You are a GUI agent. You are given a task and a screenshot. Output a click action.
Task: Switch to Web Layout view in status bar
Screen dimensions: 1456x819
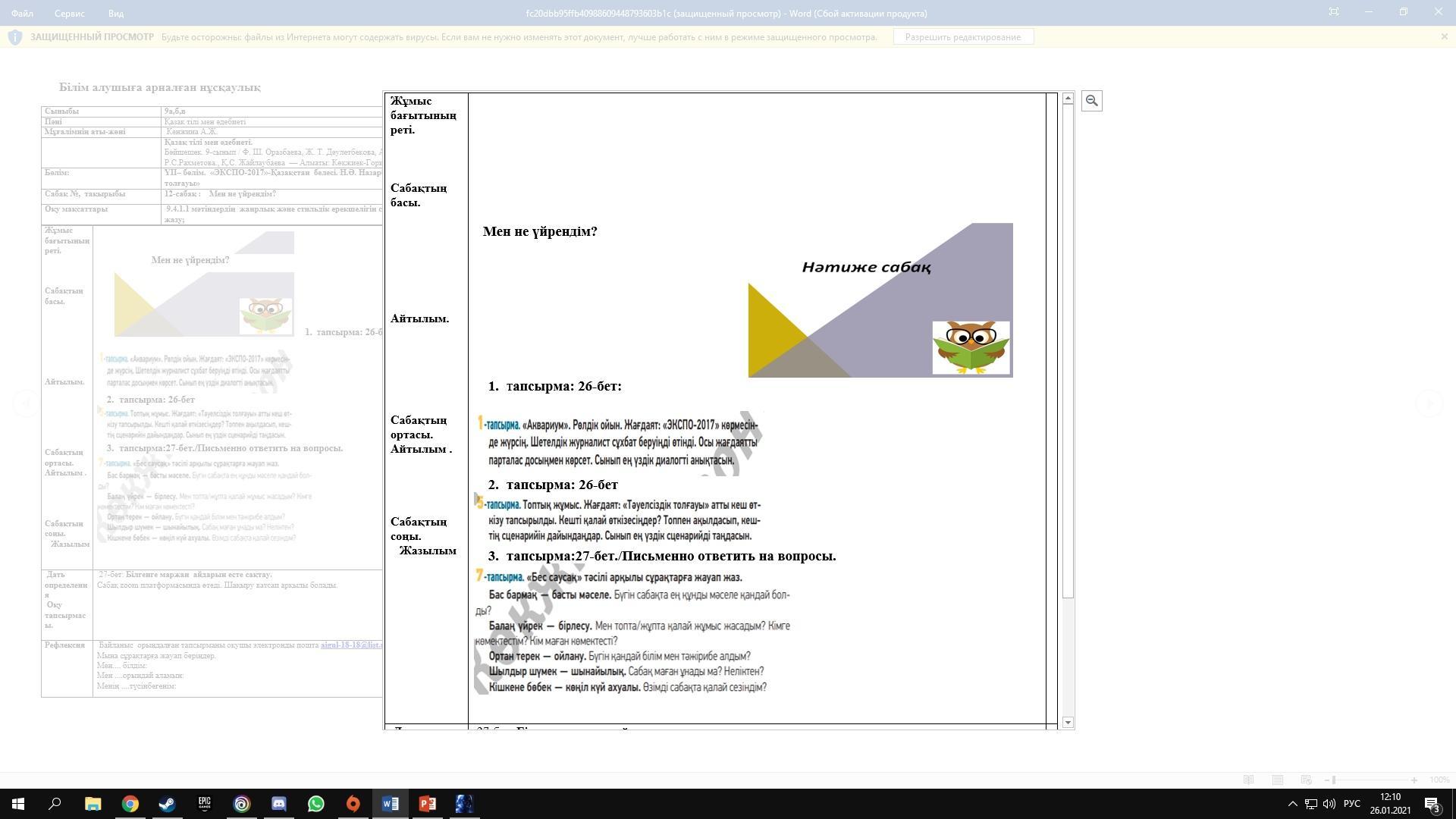(1306, 780)
